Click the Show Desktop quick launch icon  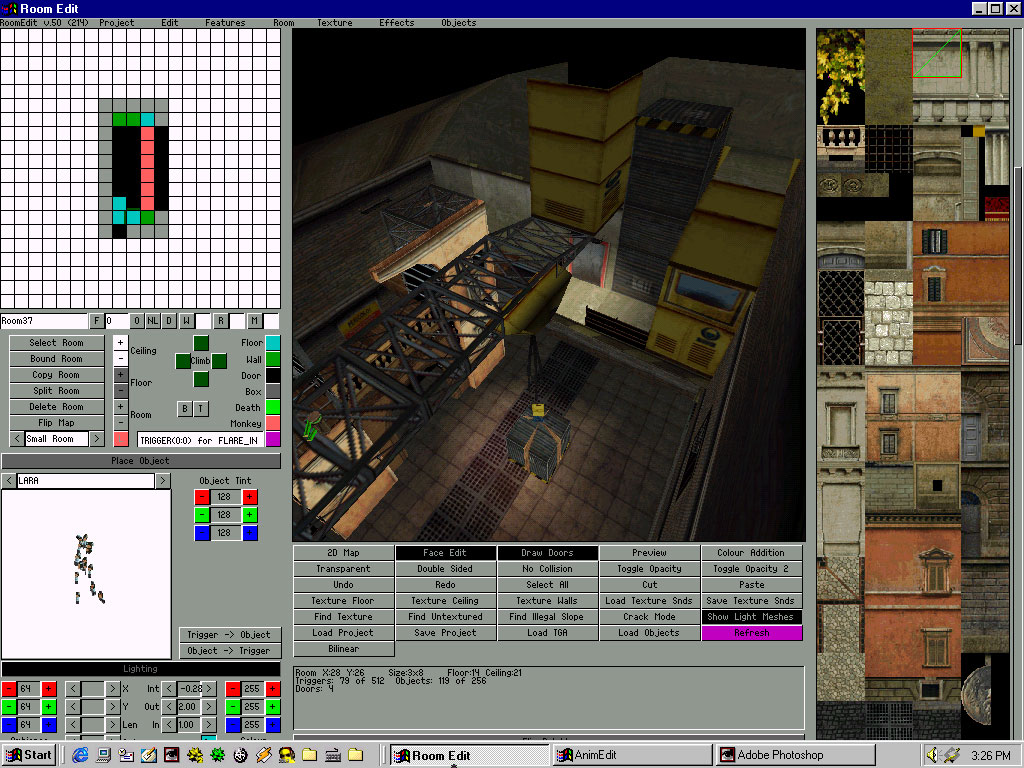103,755
